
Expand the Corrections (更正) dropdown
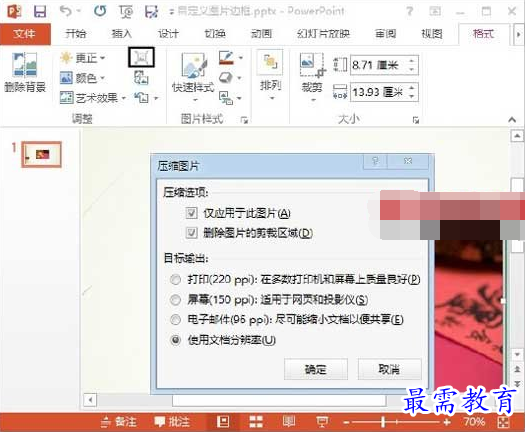(x=102, y=58)
